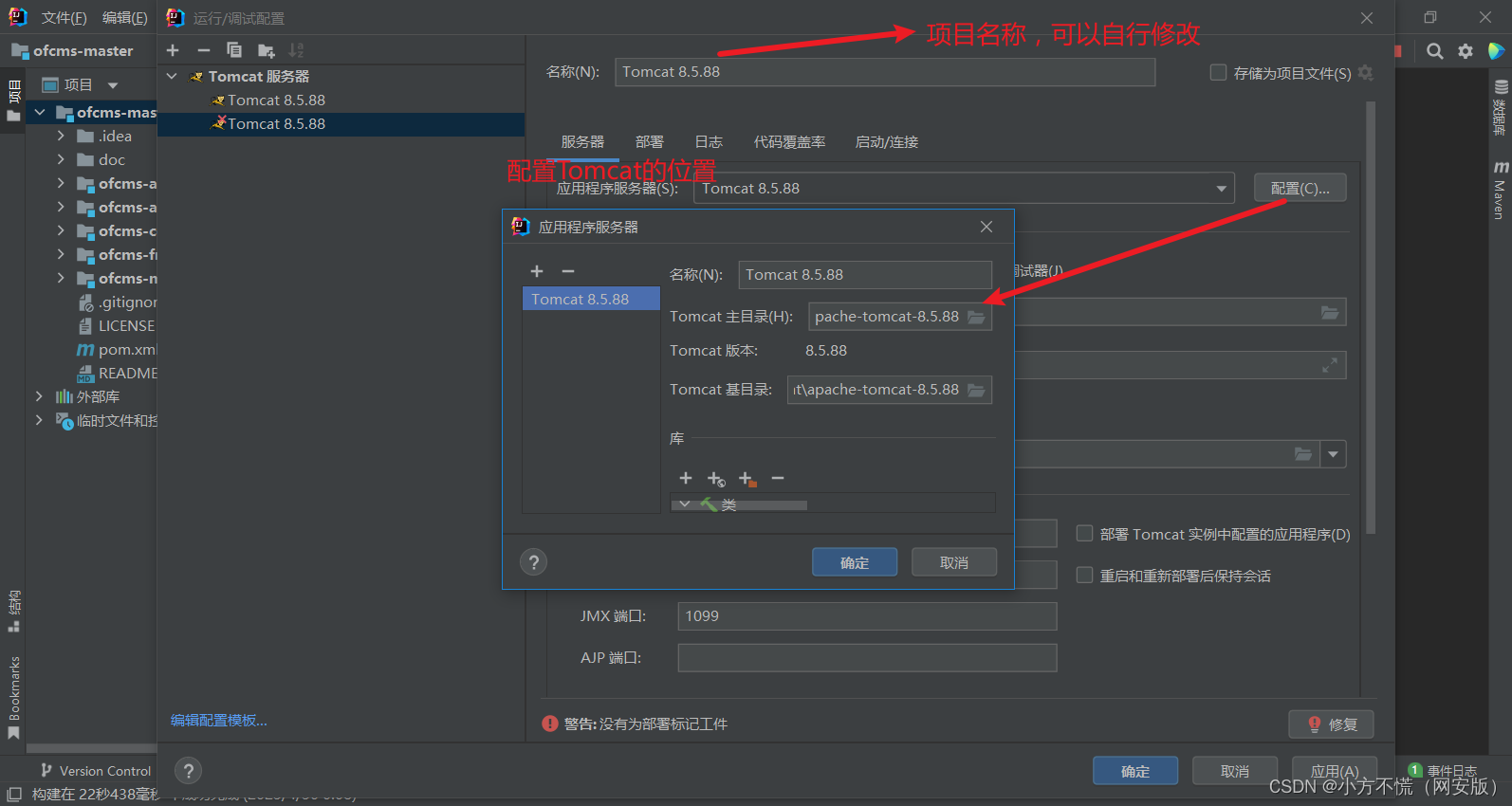Remove library with minus icon under 库
The height and width of the screenshot is (806, 1512).
click(x=778, y=478)
